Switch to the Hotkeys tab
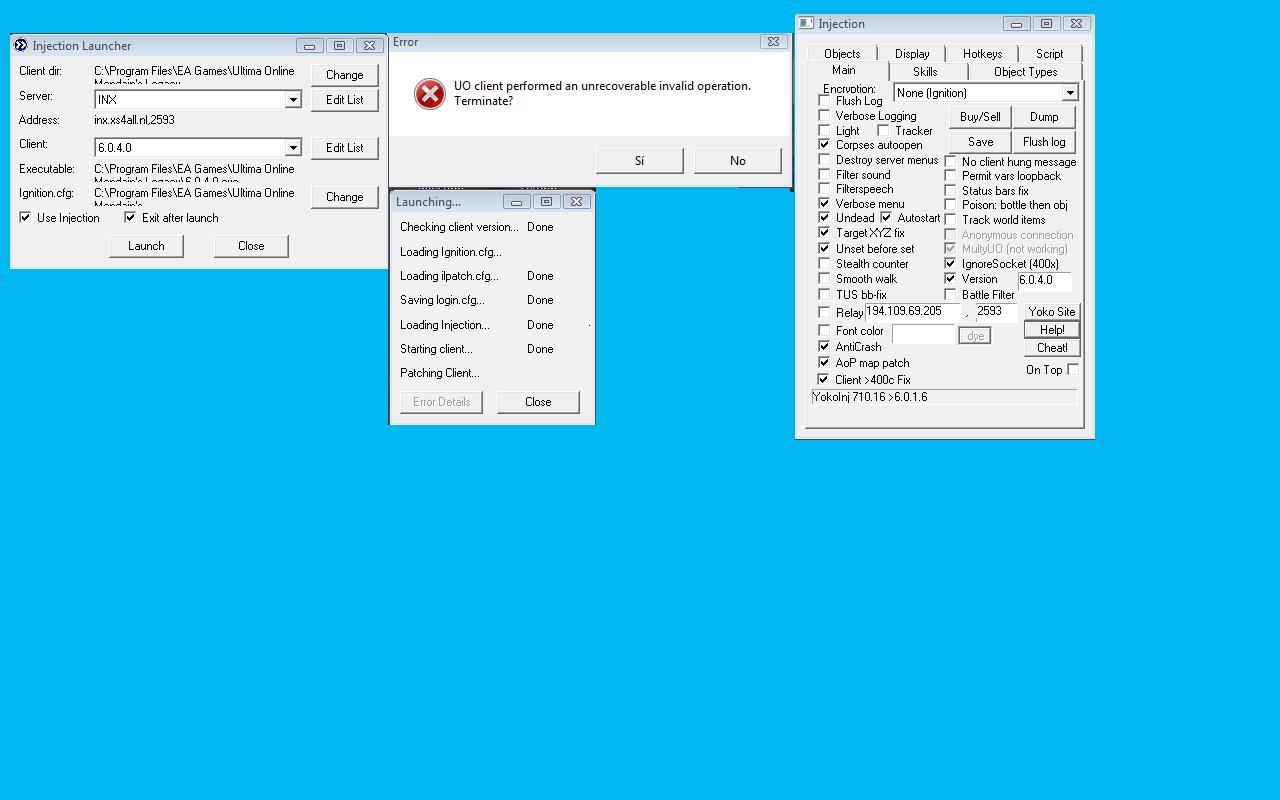 click(982, 54)
